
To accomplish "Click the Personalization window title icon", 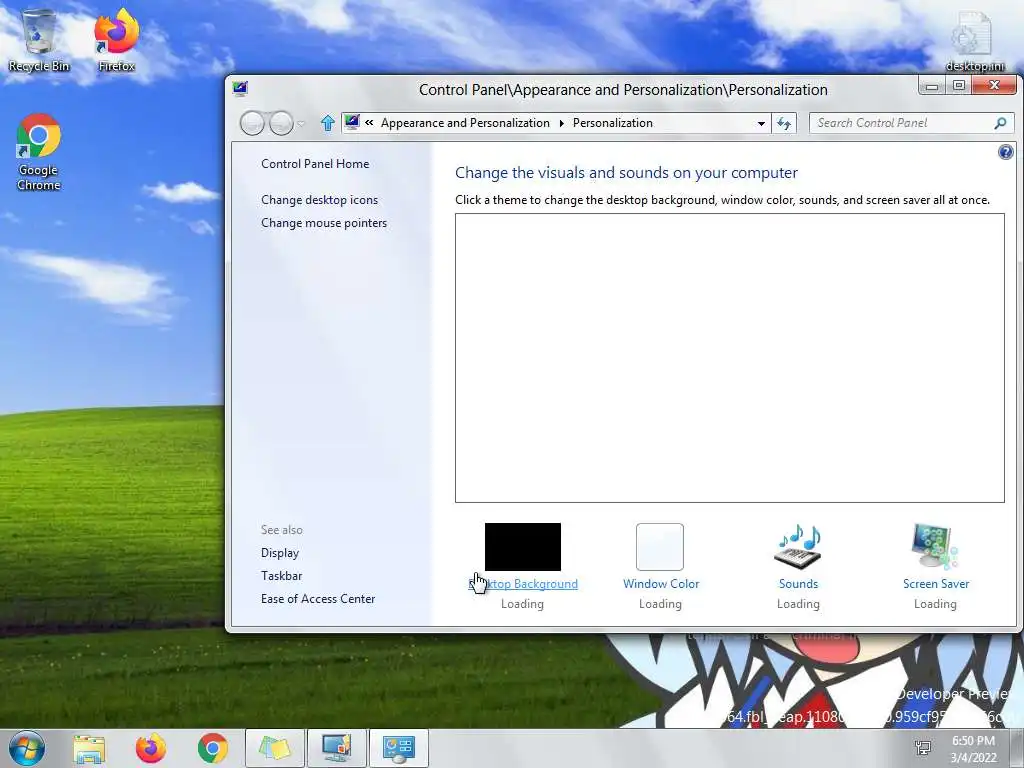I will point(240,89).
